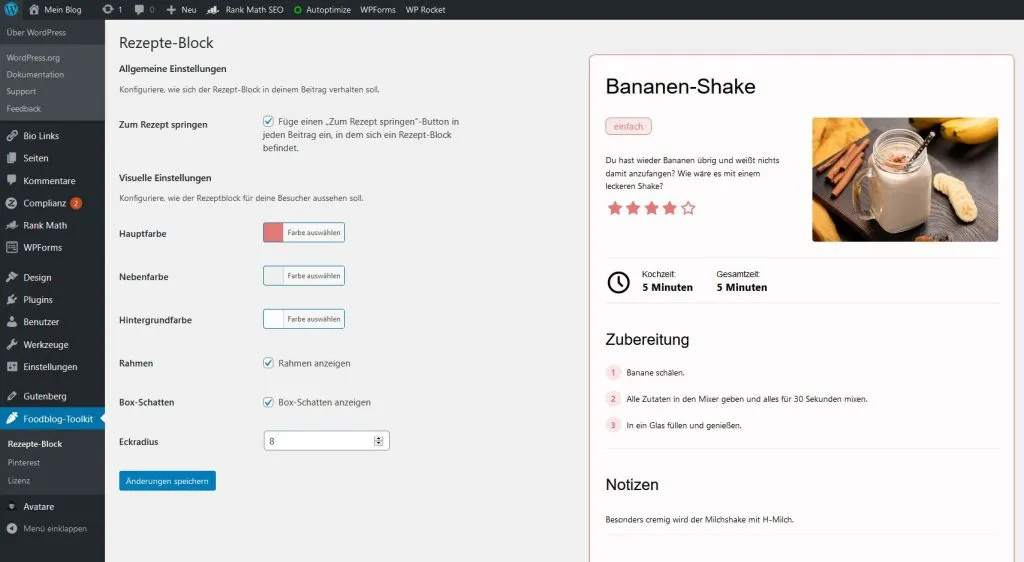Click the Design paintbrush icon in sidebar
Image resolution: width=1024 pixels, height=562 pixels.
tap(12, 277)
